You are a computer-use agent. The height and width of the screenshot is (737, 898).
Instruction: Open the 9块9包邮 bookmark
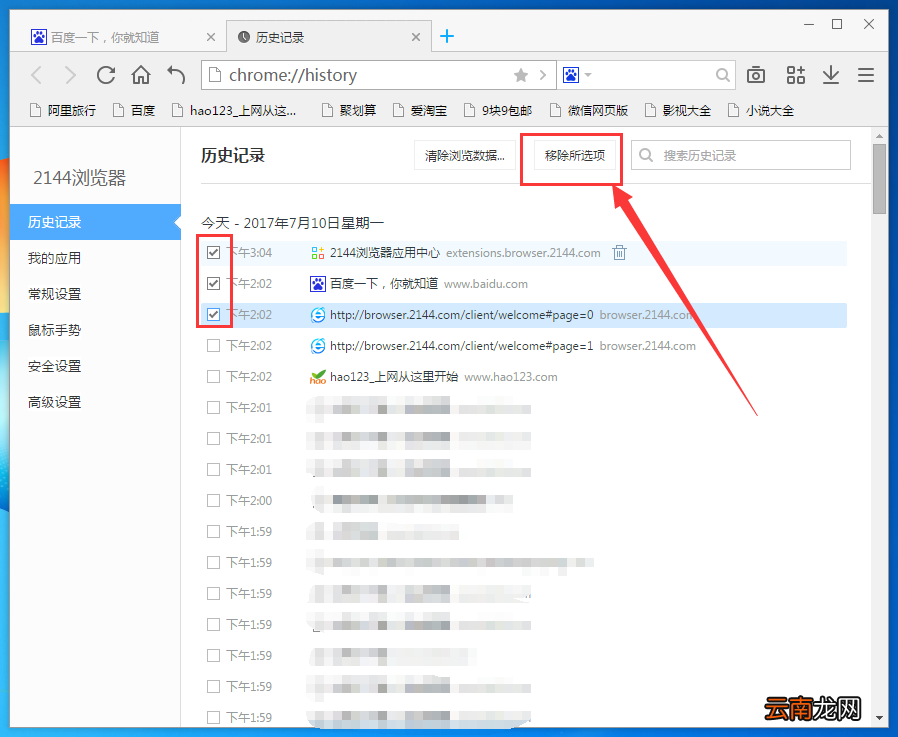tap(498, 111)
